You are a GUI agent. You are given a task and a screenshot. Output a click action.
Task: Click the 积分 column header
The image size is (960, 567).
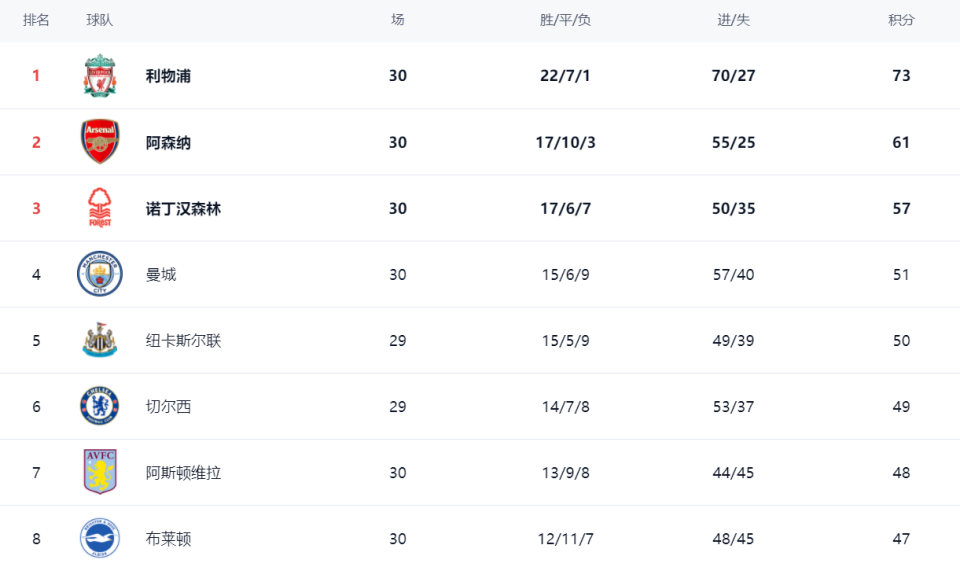pyautogui.click(x=901, y=20)
